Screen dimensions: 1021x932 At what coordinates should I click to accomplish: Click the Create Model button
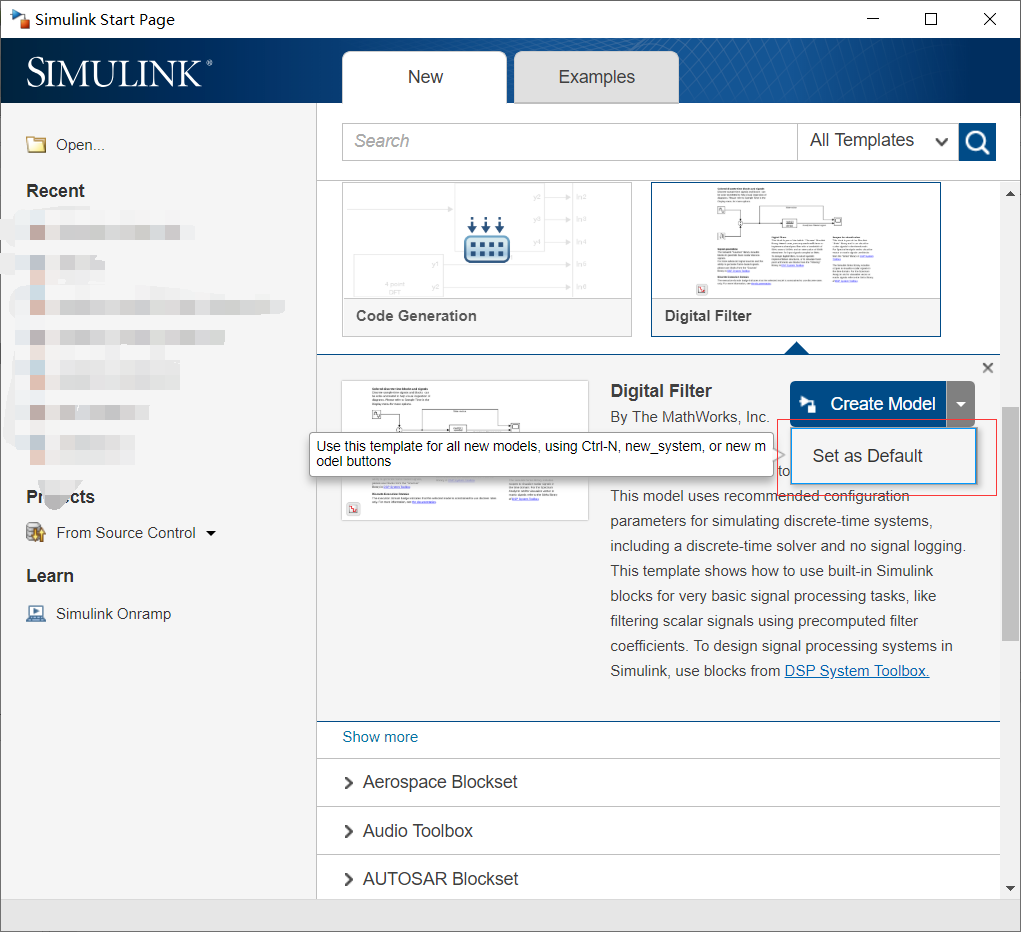point(877,403)
